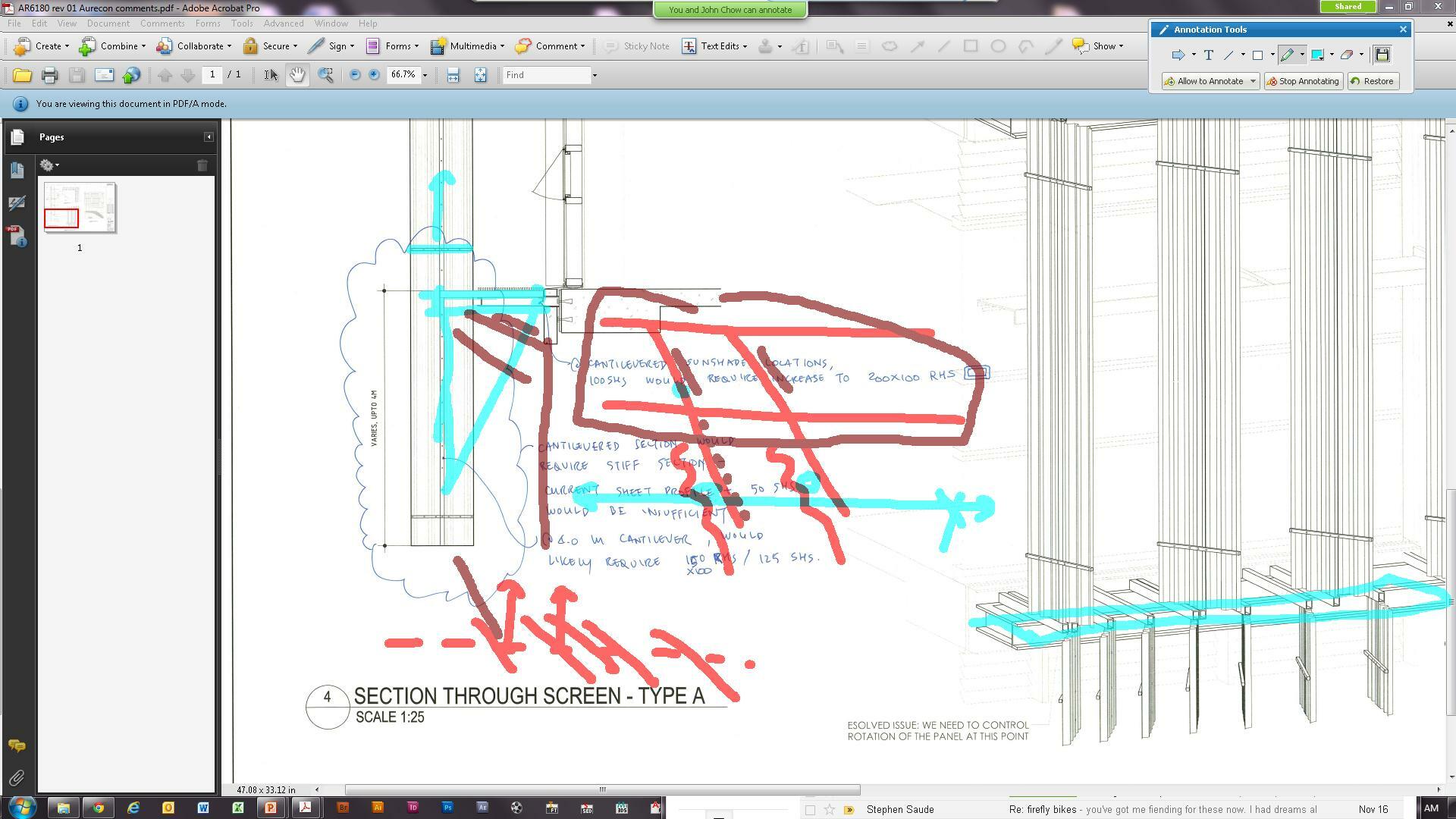Choose the Select text cursor tool
1456x819 pixels.
pyautogui.click(x=271, y=75)
